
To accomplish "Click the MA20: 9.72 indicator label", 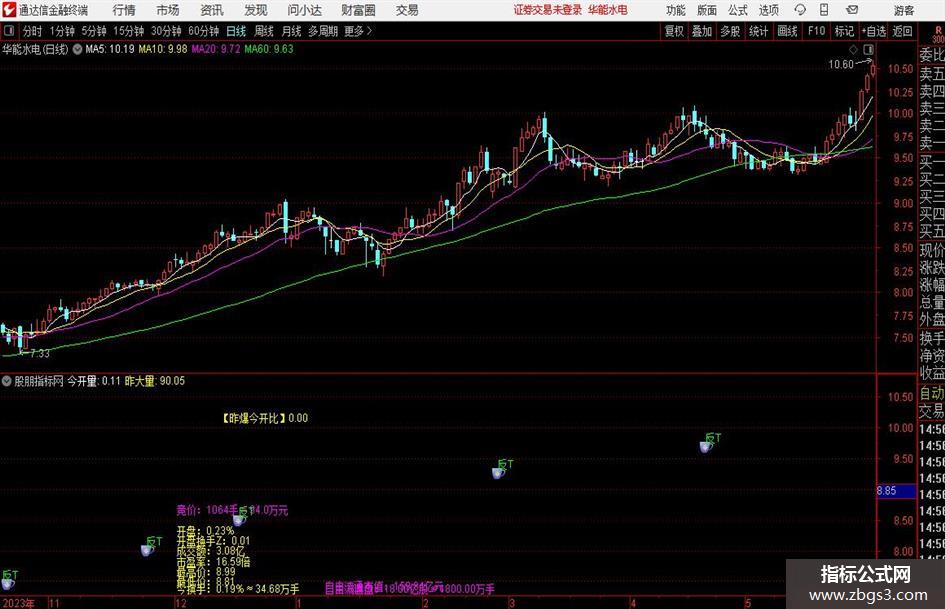I will point(216,49).
